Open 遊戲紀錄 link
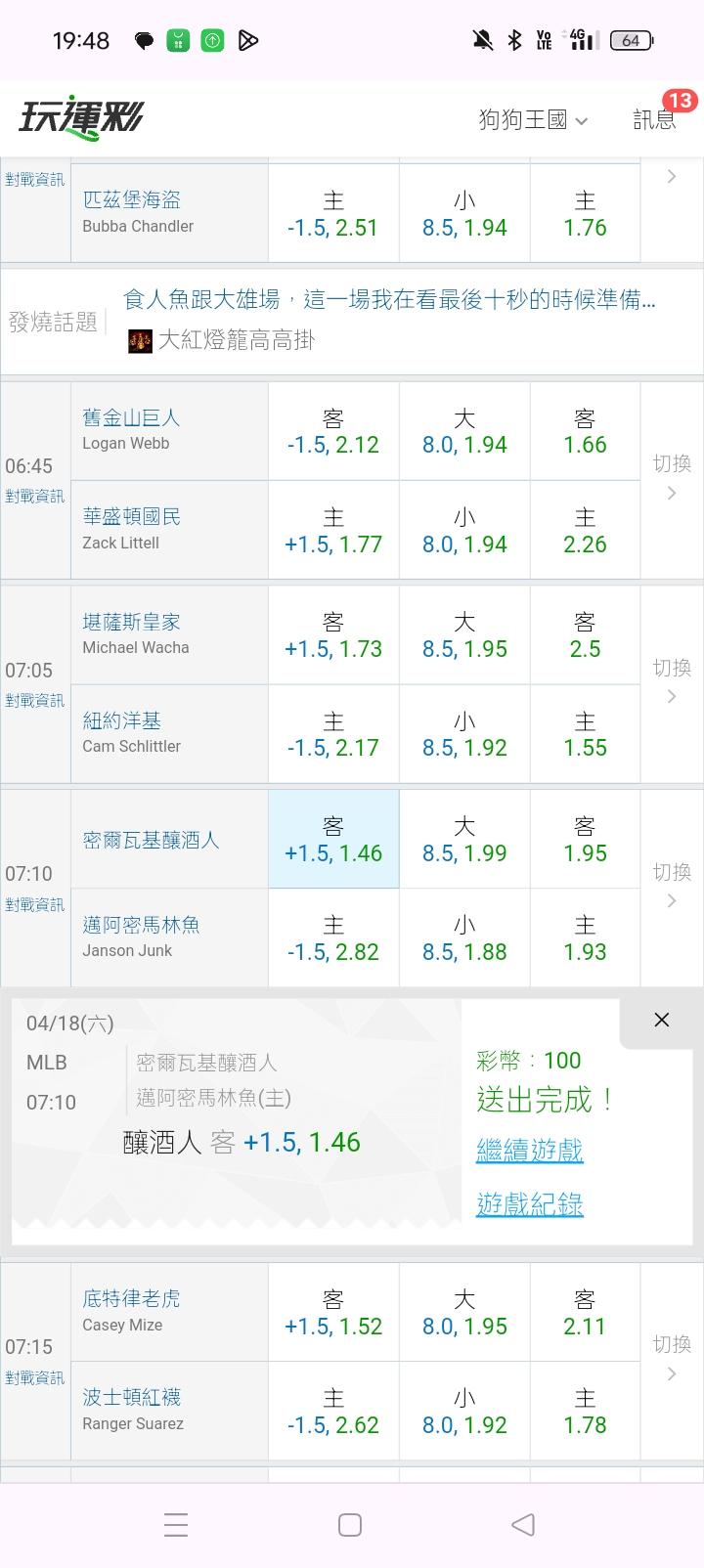The width and height of the screenshot is (704, 1568). (530, 1204)
